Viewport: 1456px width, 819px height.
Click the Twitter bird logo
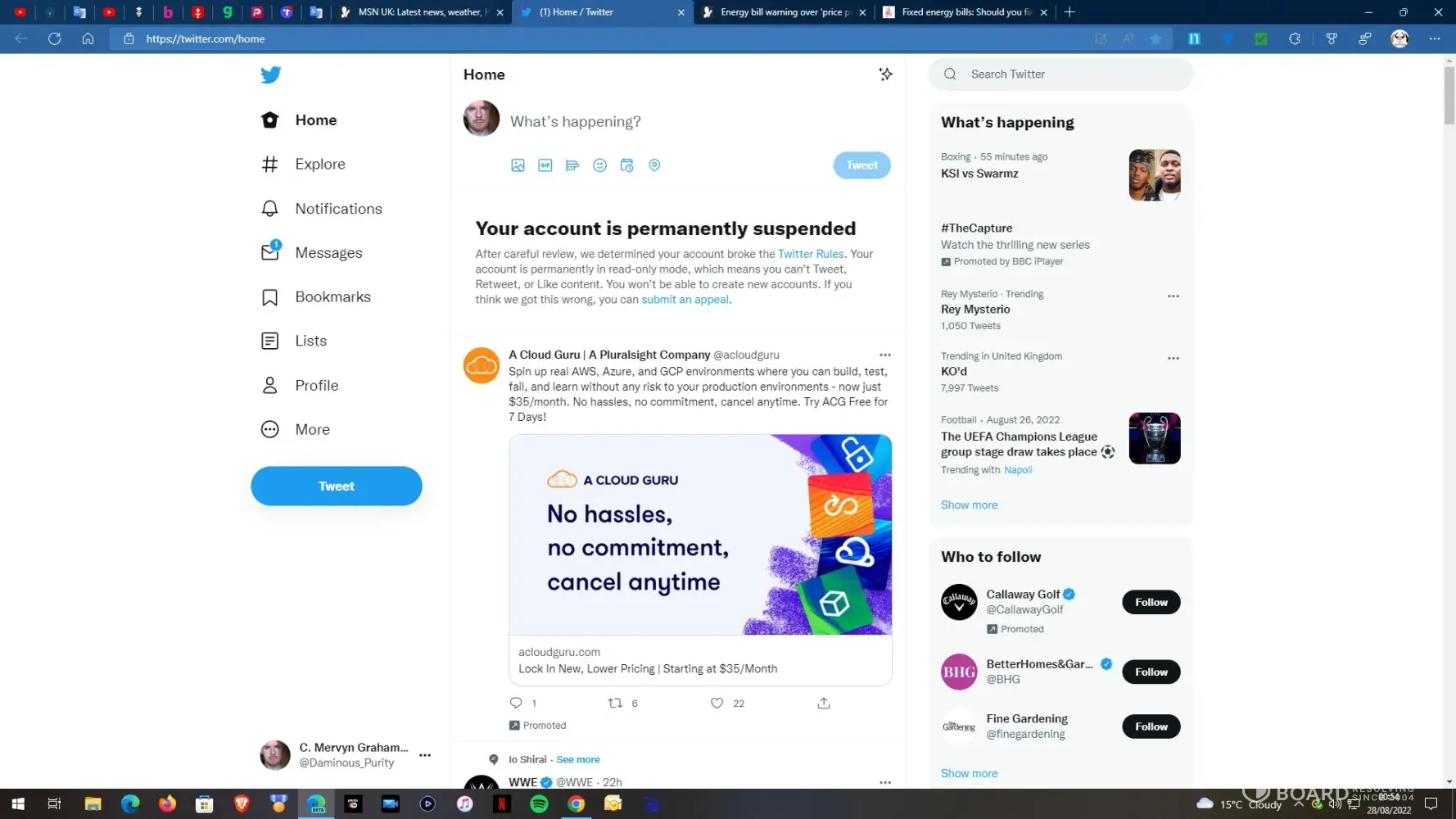(270, 75)
